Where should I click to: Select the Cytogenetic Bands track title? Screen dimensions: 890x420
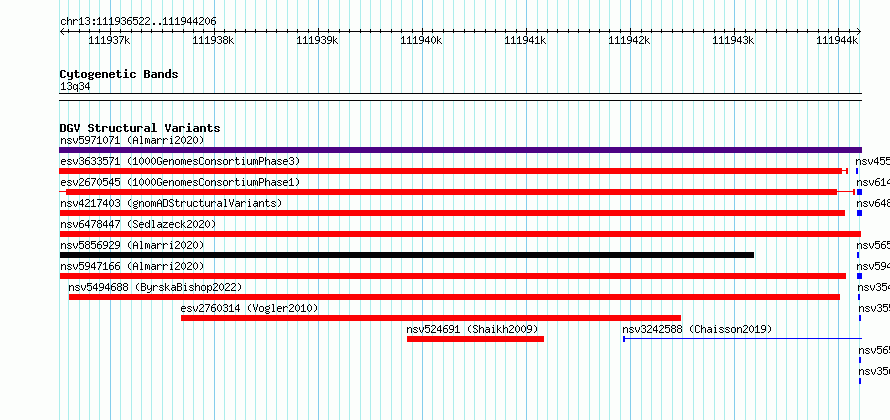click(119, 74)
